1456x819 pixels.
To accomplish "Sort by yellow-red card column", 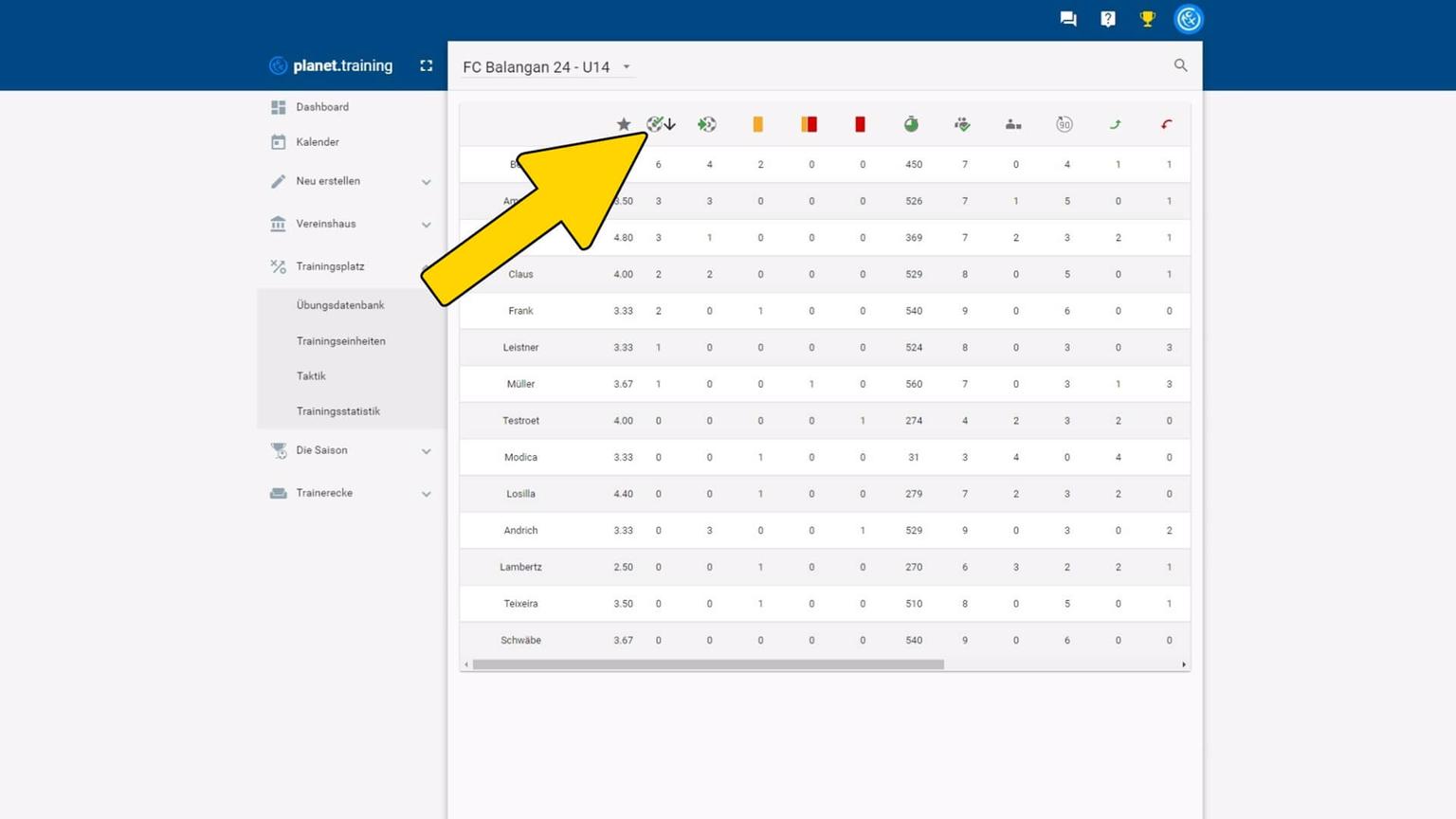I will pos(809,124).
